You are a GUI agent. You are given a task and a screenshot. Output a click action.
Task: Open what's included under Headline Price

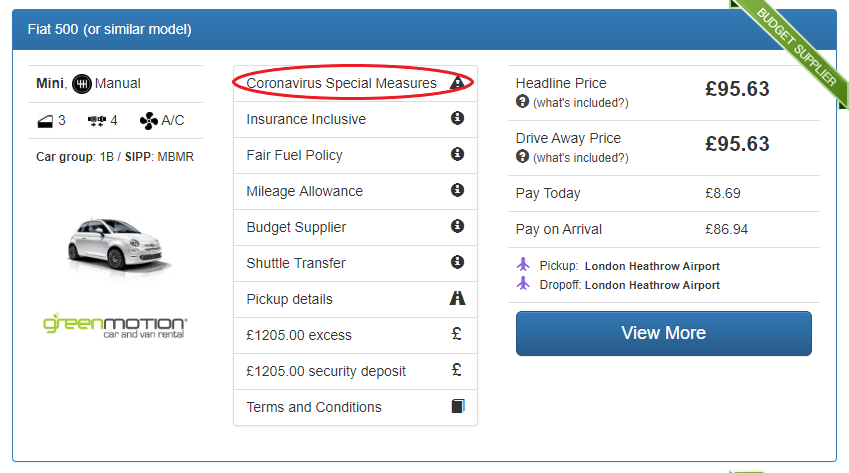pos(580,103)
